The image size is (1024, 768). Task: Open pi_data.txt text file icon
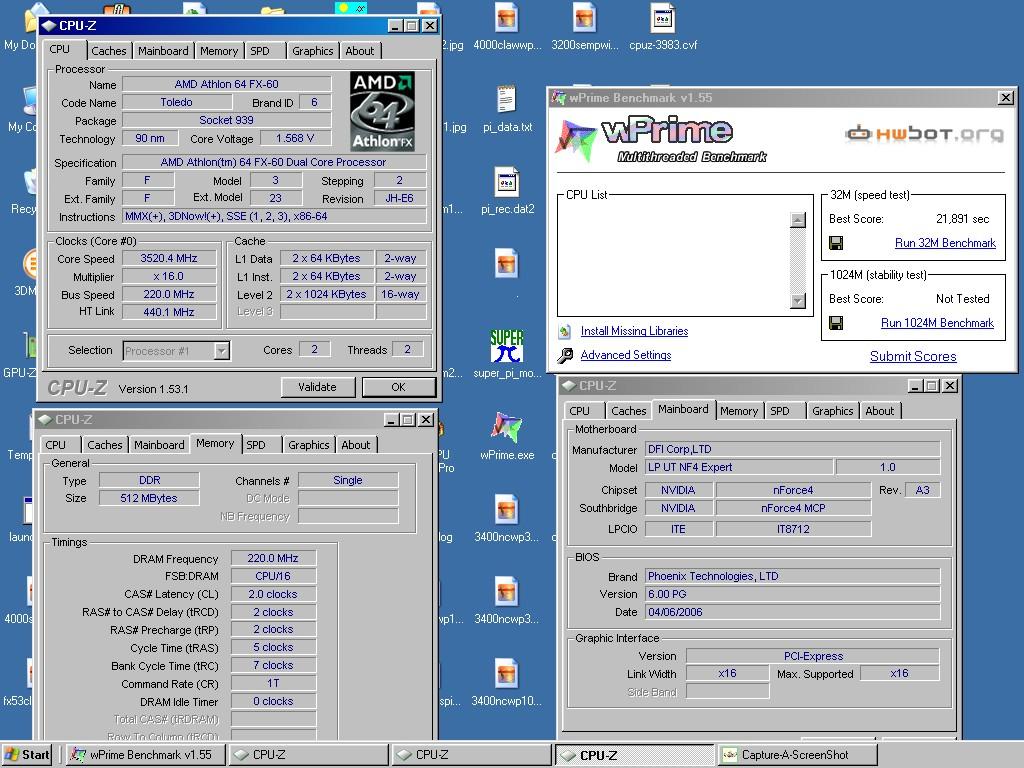[x=506, y=101]
